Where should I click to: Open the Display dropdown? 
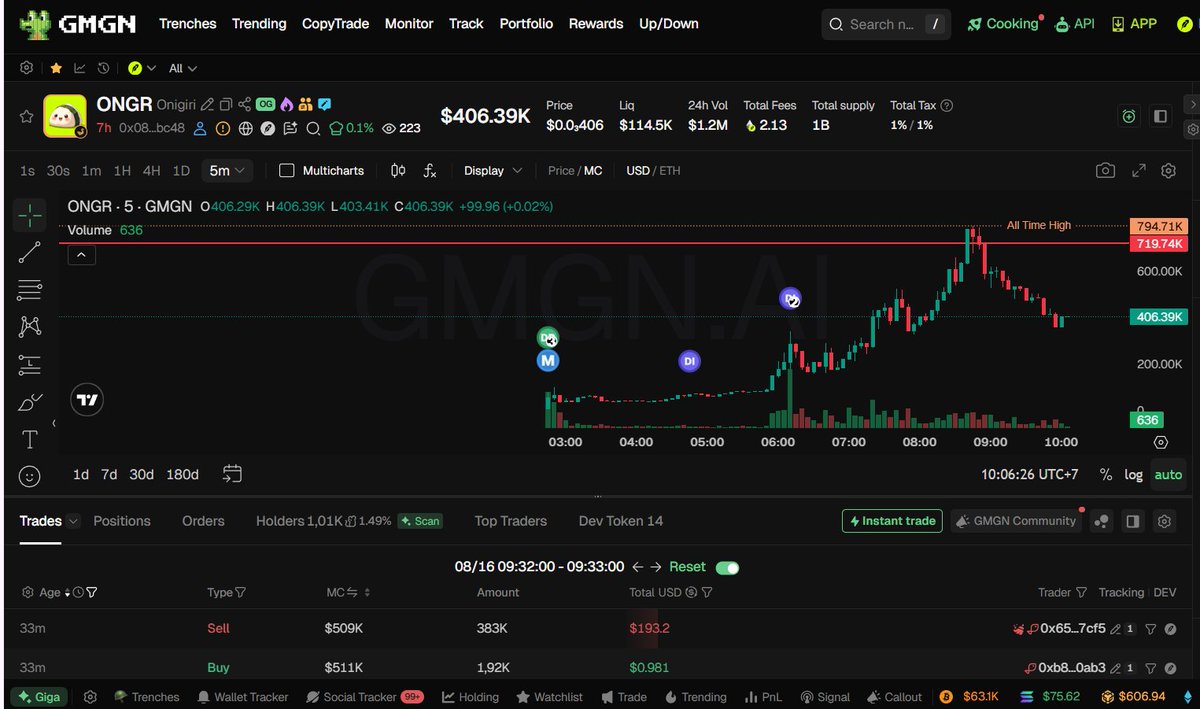coord(493,171)
